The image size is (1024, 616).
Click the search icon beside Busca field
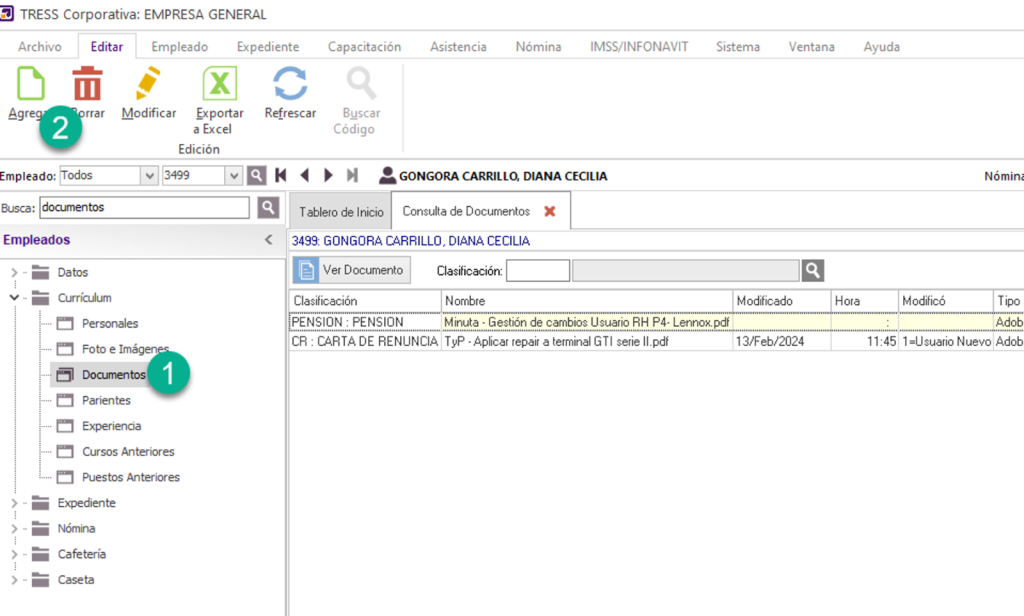268,207
